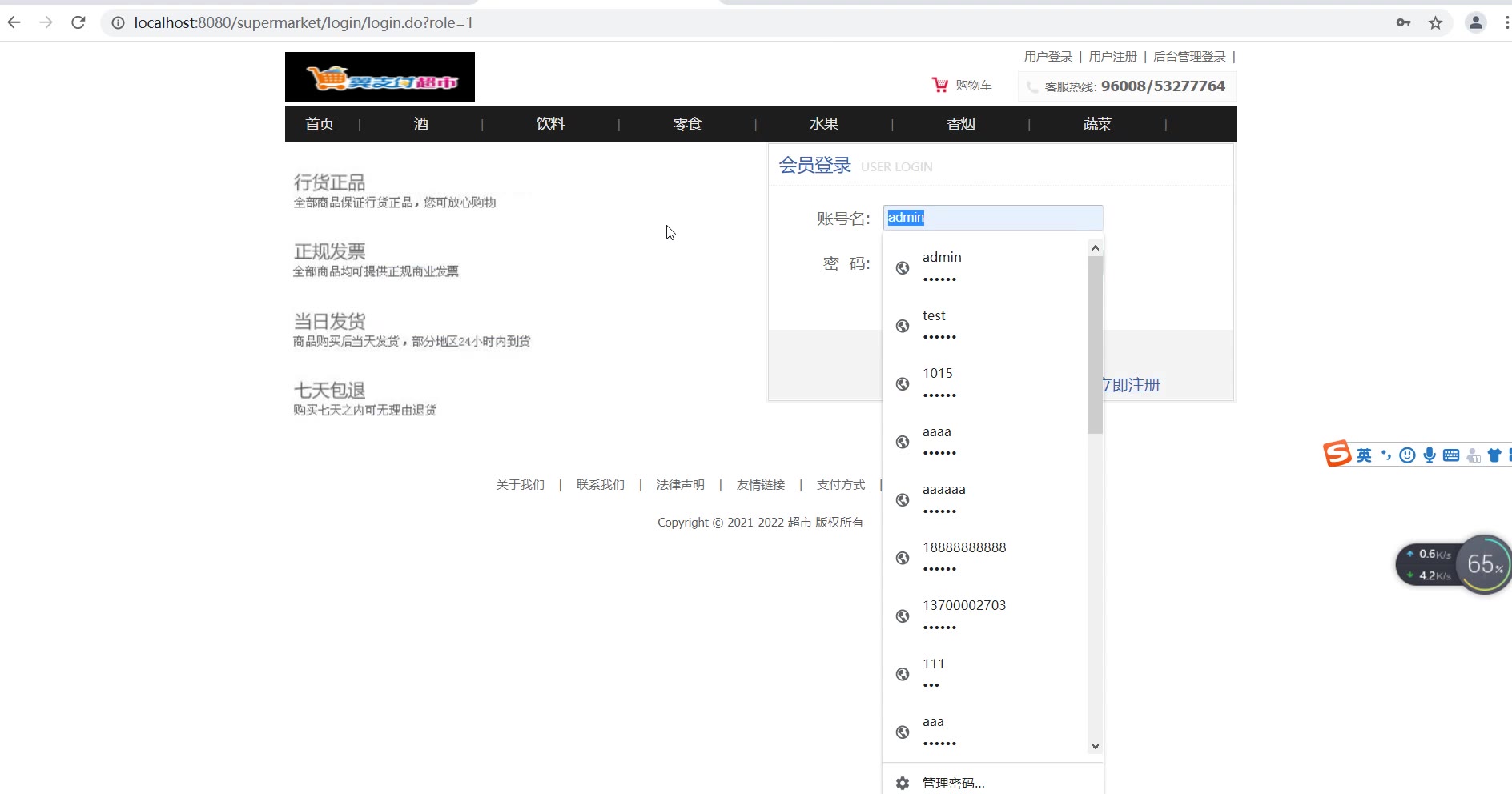Click the Sogou account person icon

coord(1474,455)
